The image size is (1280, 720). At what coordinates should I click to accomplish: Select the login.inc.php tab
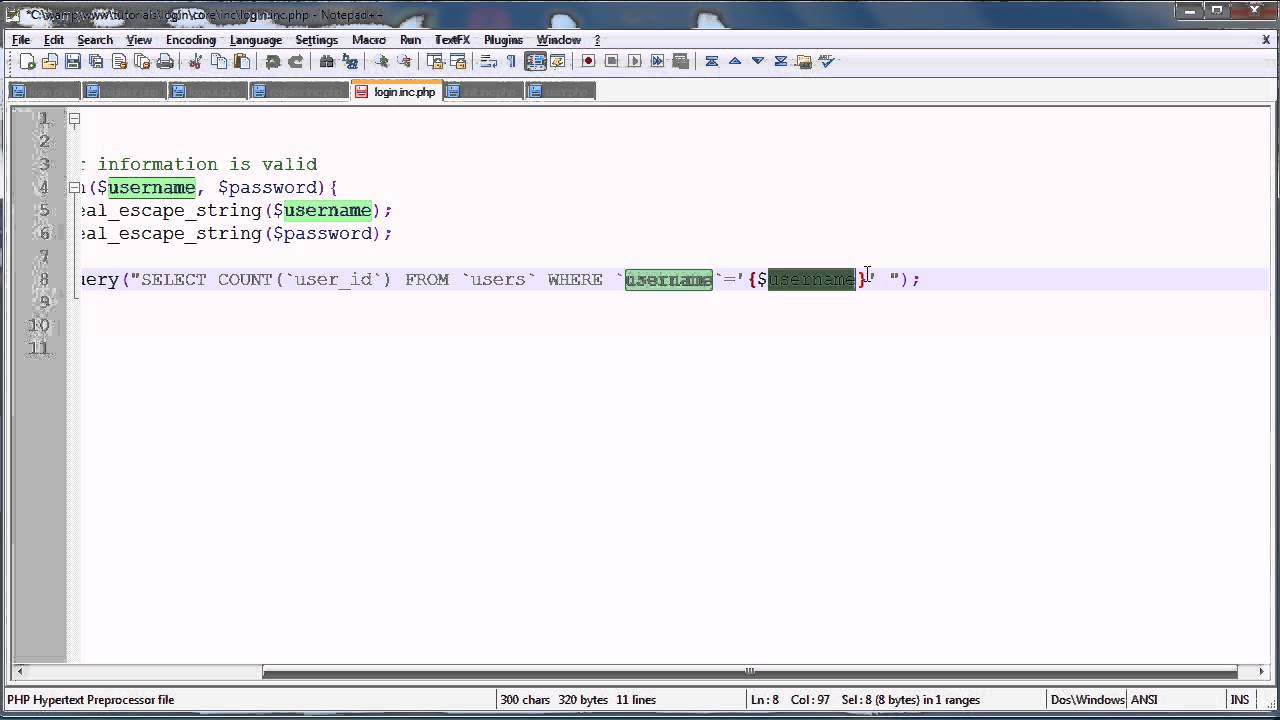click(x=397, y=91)
